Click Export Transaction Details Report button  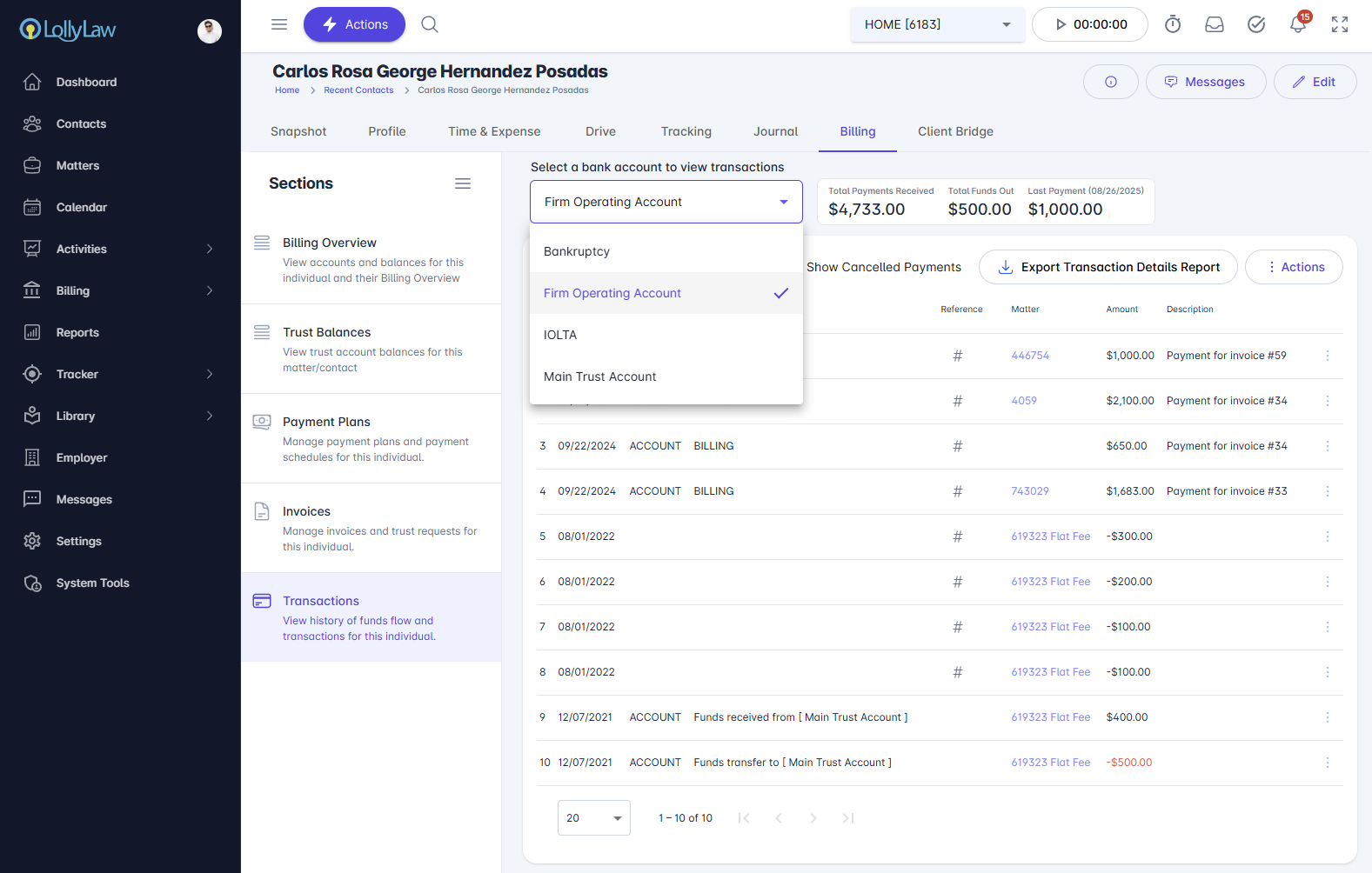click(1108, 267)
